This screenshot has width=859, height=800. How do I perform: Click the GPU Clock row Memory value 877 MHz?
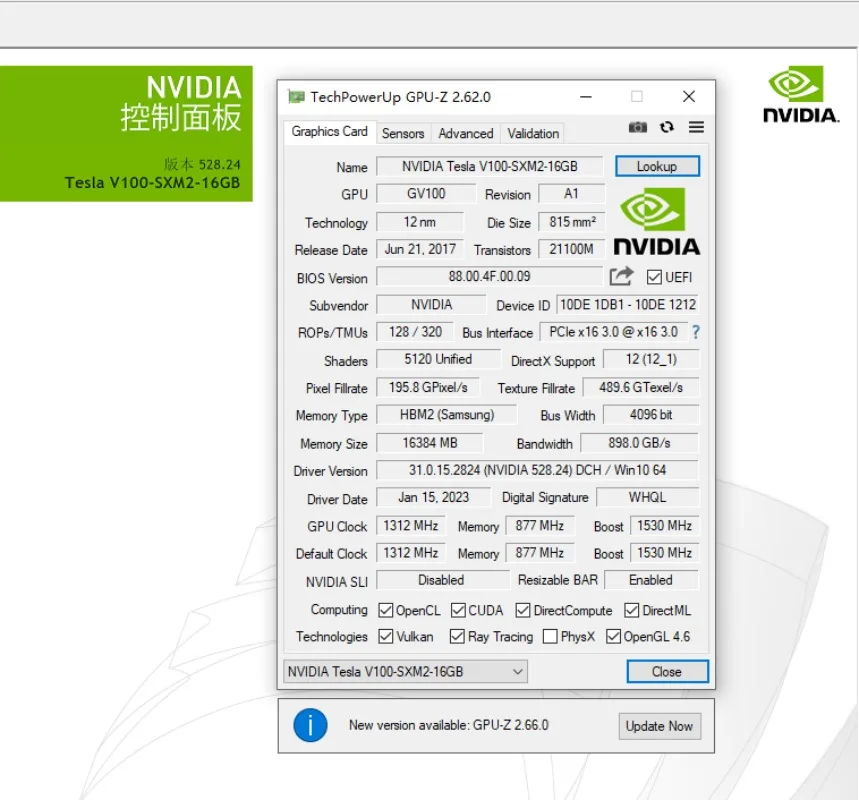click(540, 526)
